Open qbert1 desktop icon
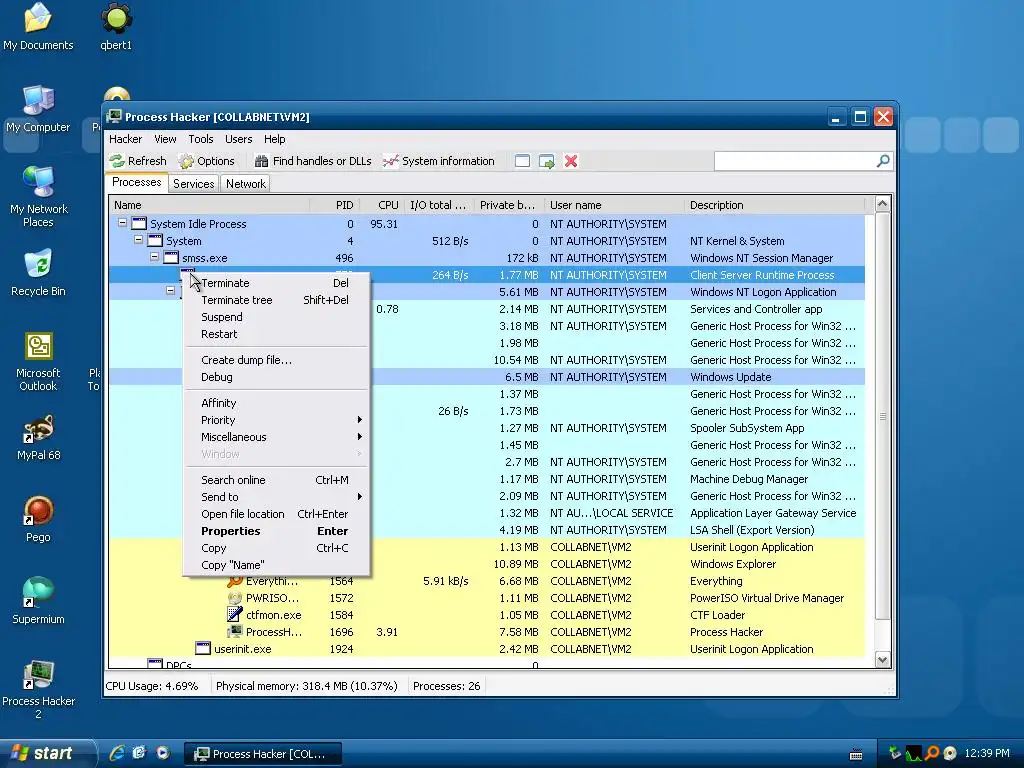Image resolution: width=1024 pixels, height=768 pixels. click(x=116, y=27)
